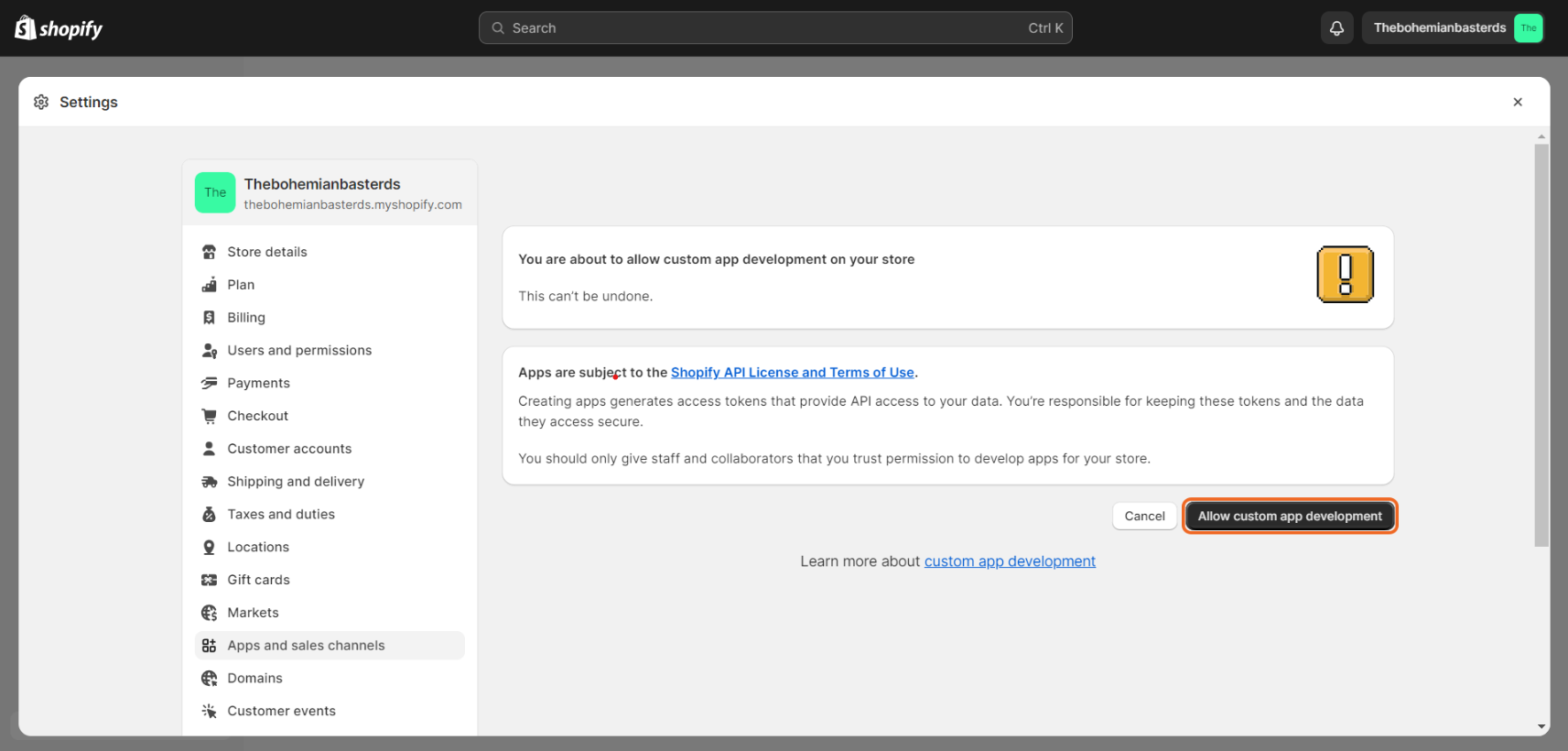Open Gift cards settings
Image resolution: width=1568 pixels, height=751 pixels.
click(x=330, y=580)
